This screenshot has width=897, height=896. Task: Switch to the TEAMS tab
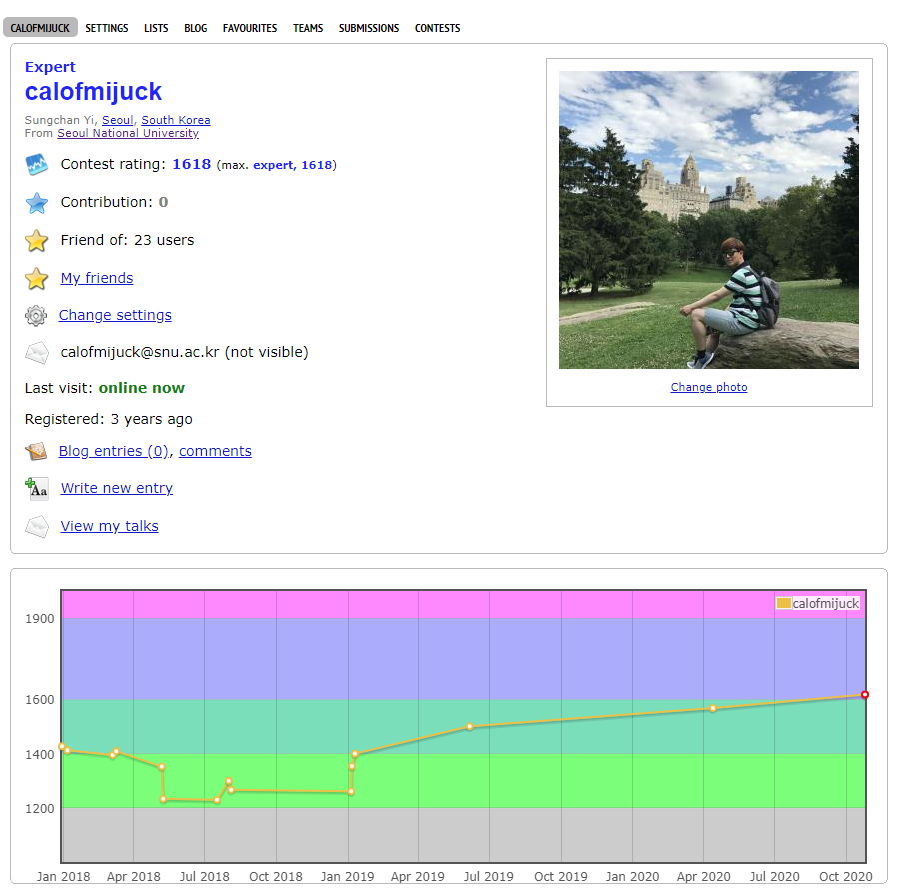pos(308,28)
